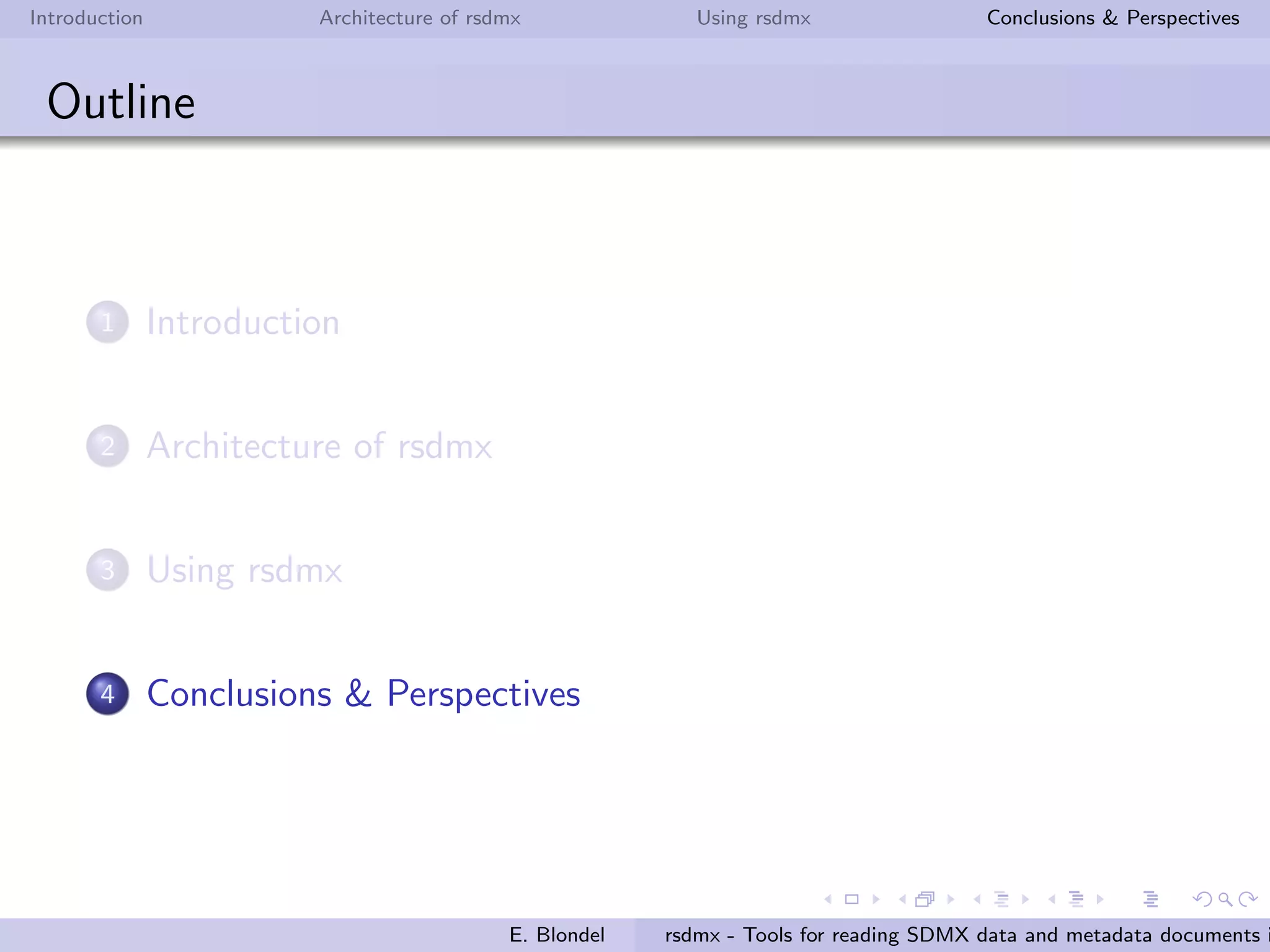Viewport: 1270px width, 952px height.
Task: Jump to Architecture of rsdmx outline entry
Action: coord(319,446)
